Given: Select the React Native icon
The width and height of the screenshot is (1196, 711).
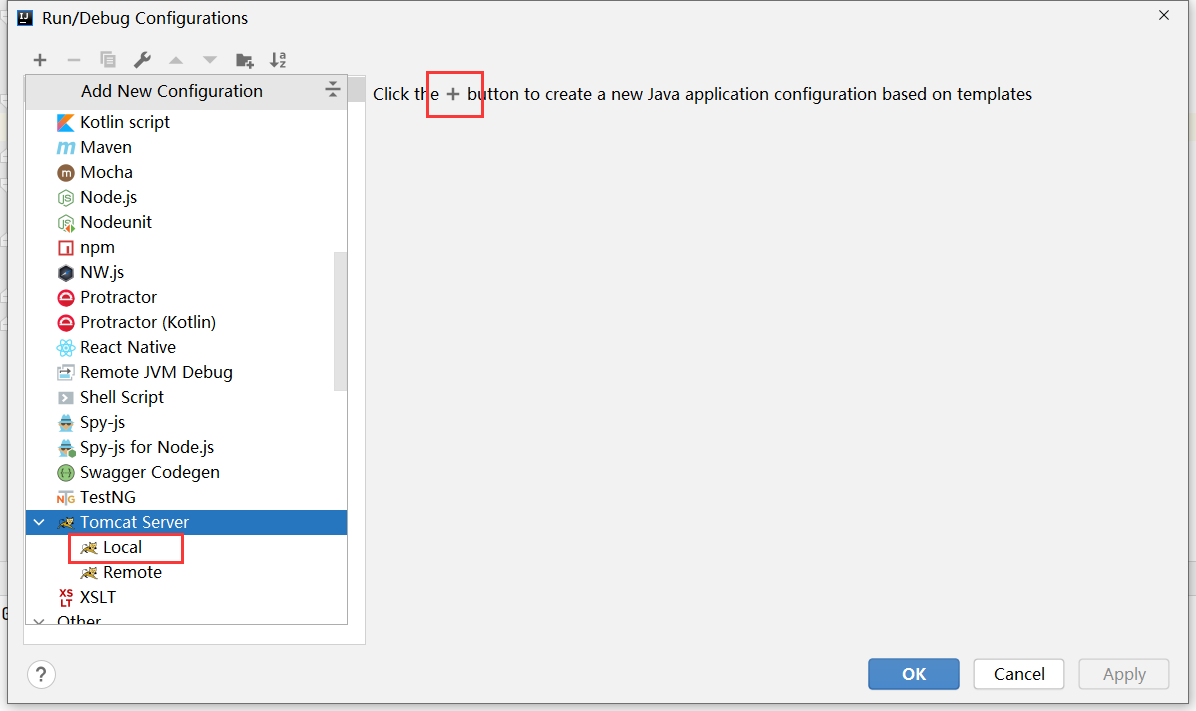Looking at the screenshot, I should tap(66, 347).
